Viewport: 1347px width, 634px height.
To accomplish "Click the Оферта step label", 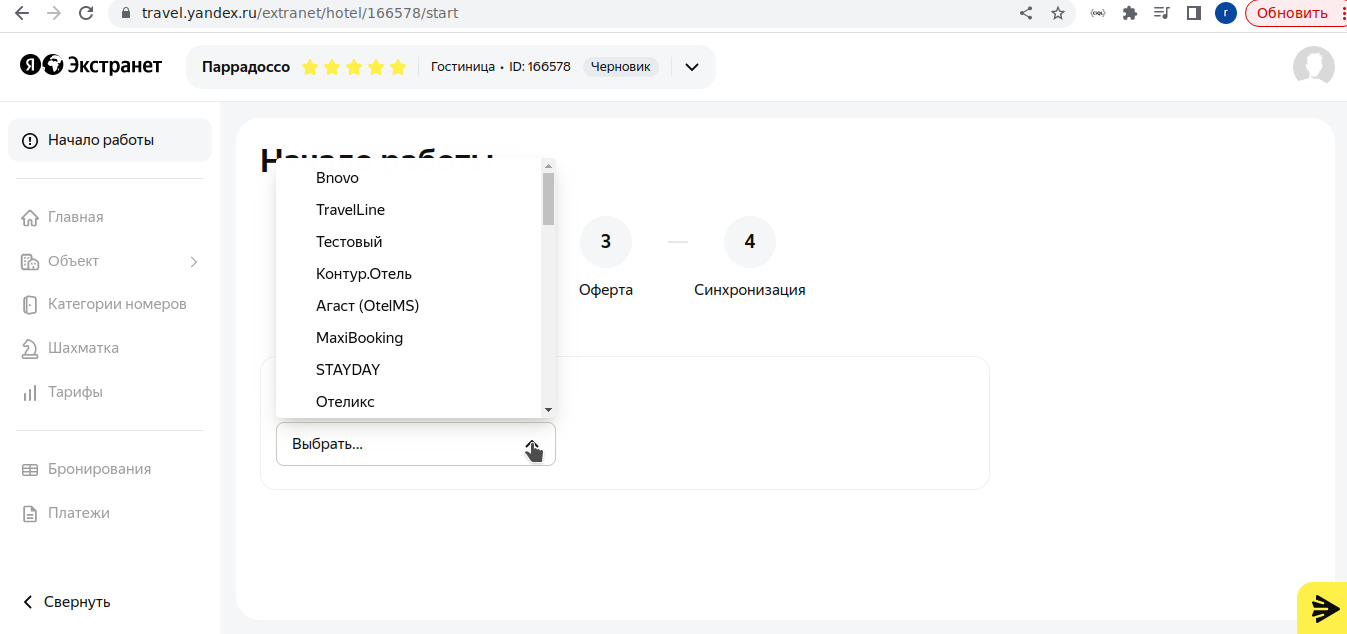I will [x=606, y=290].
